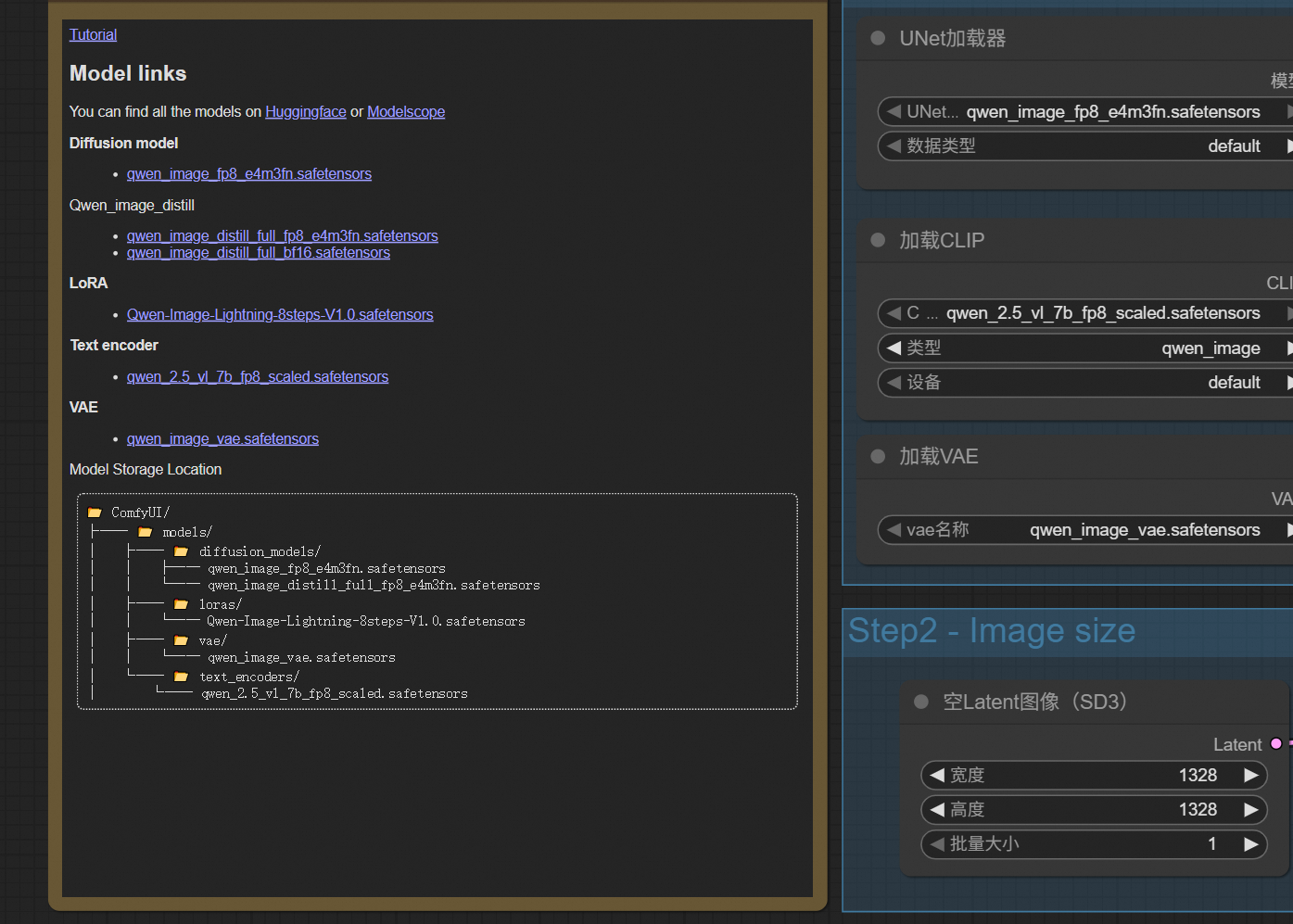Click the UNet加载器 node title
This screenshot has height=924, width=1293.
pyautogui.click(x=952, y=38)
